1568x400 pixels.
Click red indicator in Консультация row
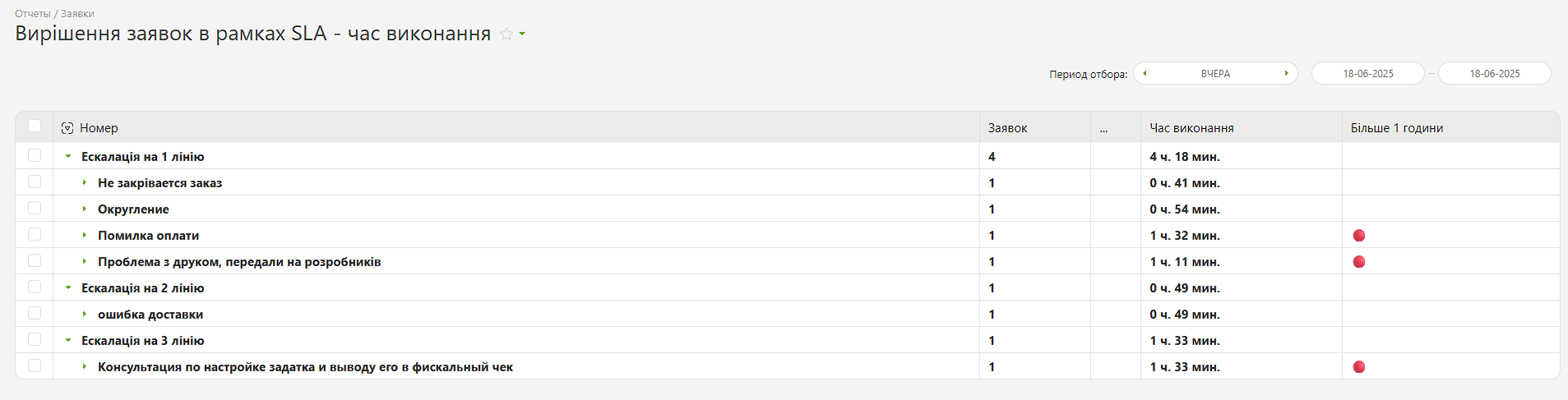1359,367
